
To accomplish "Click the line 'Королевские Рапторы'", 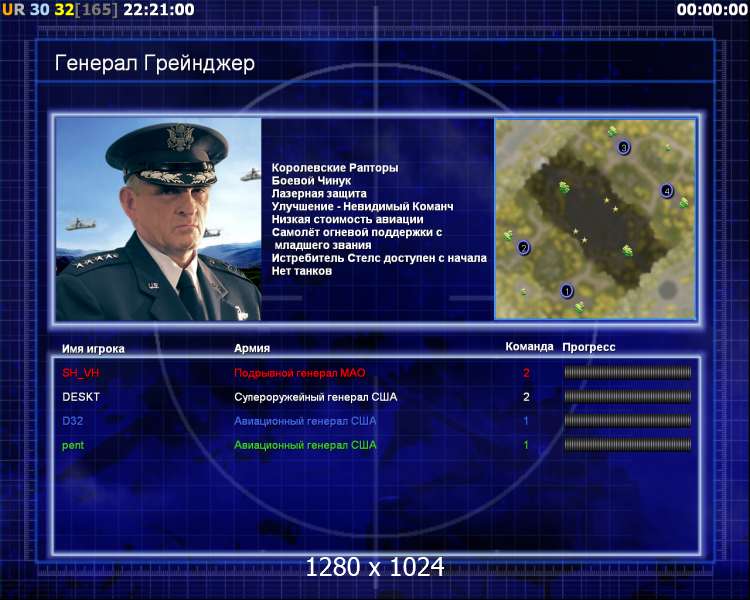I will point(335,168).
